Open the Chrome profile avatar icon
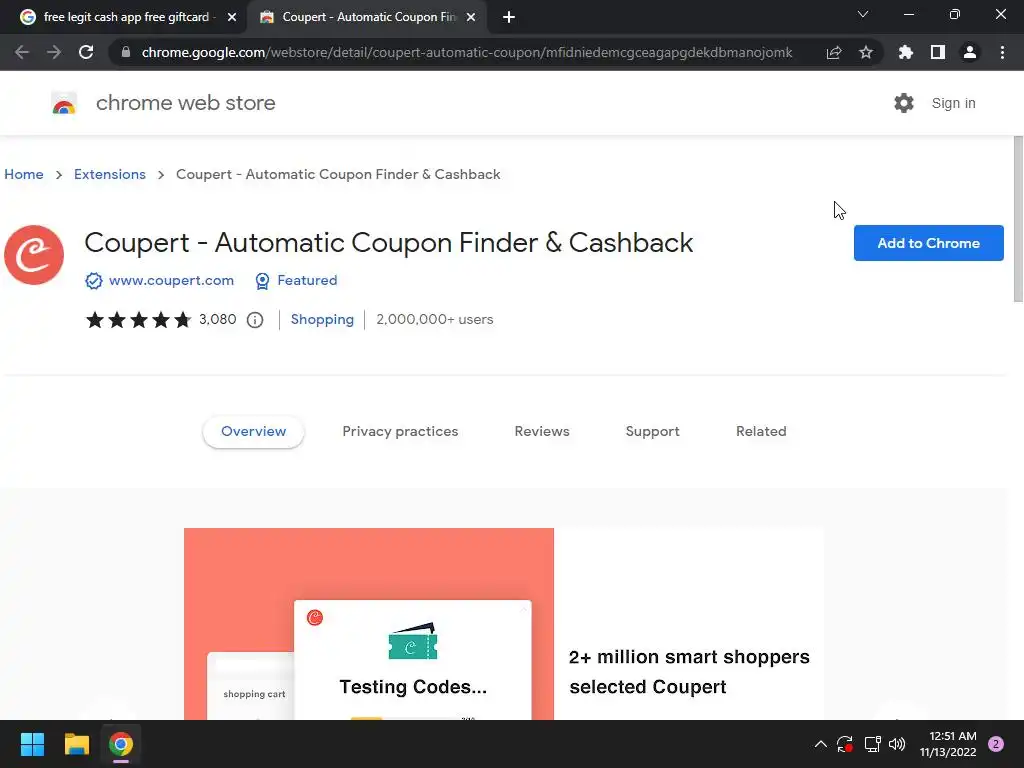 970,52
